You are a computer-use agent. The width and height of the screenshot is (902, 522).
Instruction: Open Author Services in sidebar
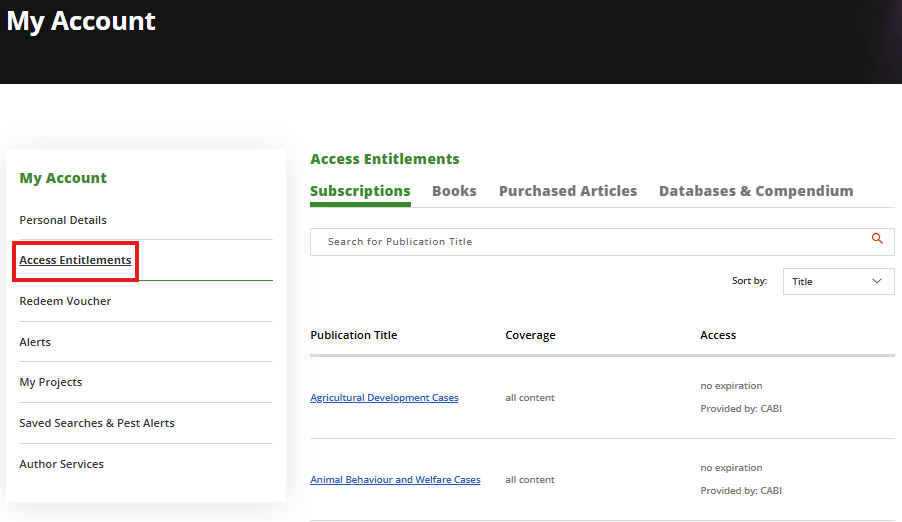click(x=62, y=464)
